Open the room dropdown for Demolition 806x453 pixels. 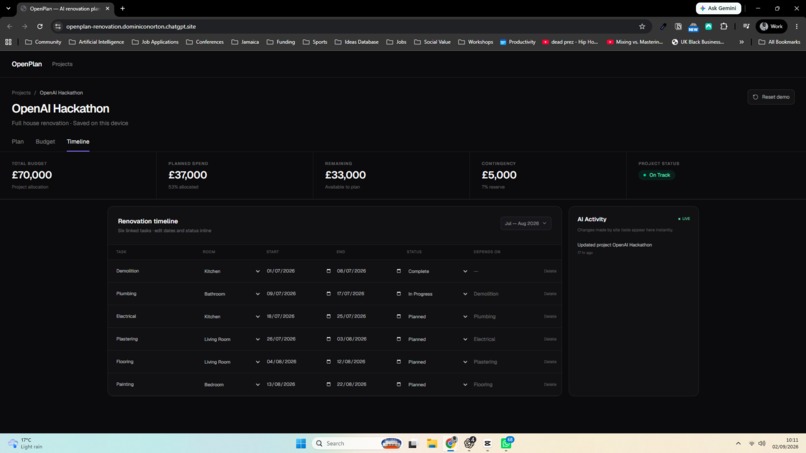pos(232,271)
